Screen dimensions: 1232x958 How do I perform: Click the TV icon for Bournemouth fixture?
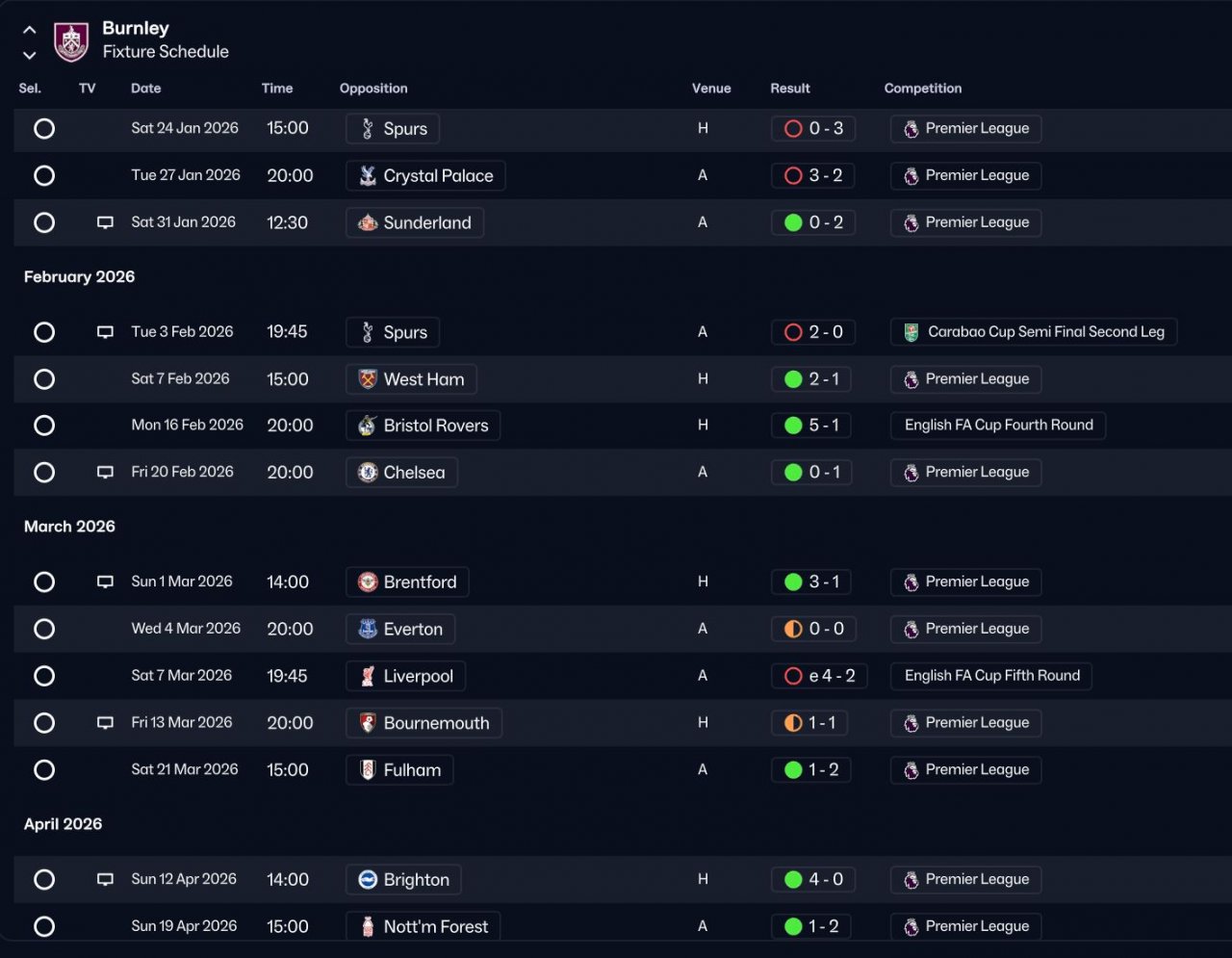click(106, 723)
